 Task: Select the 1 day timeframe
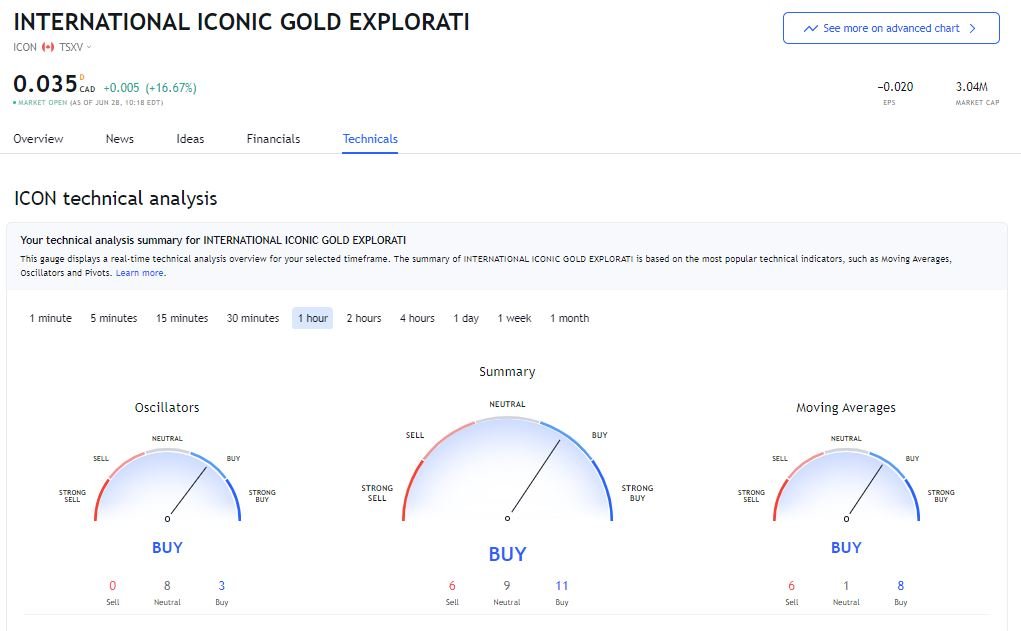coord(466,318)
